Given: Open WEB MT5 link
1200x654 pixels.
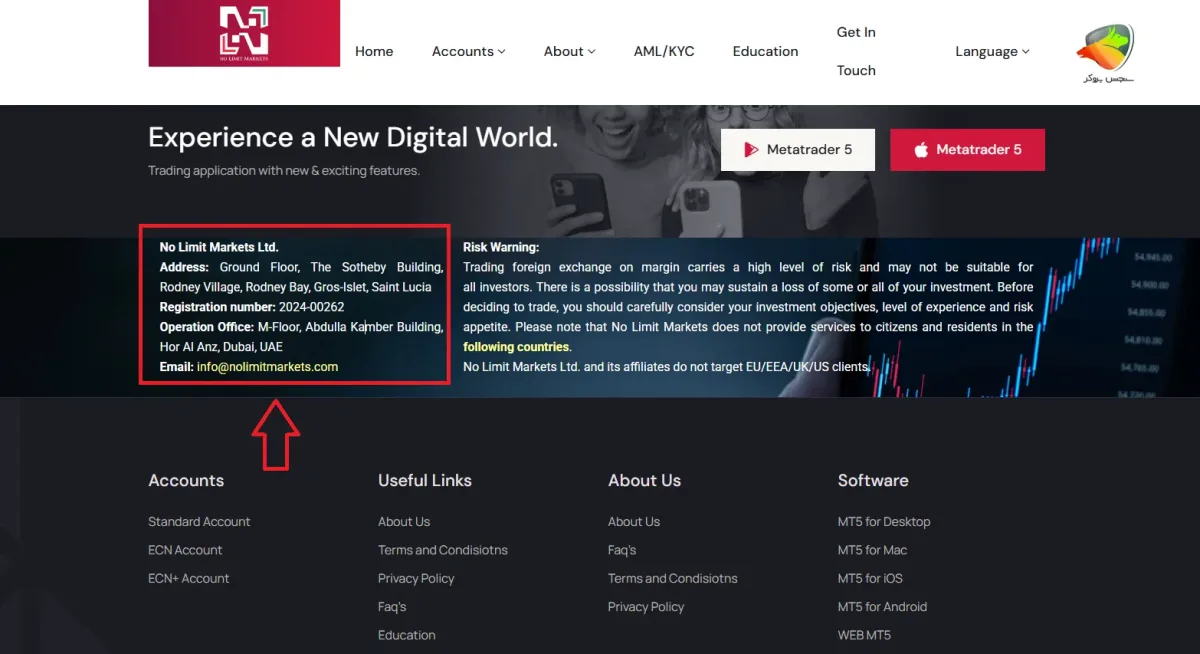Looking at the screenshot, I should [x=864, y=635].
